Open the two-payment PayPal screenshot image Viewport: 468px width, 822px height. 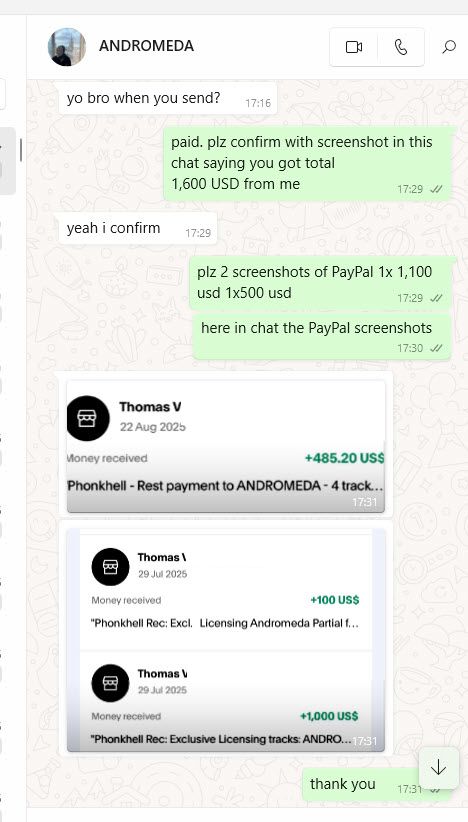click(x=226, y=640)
